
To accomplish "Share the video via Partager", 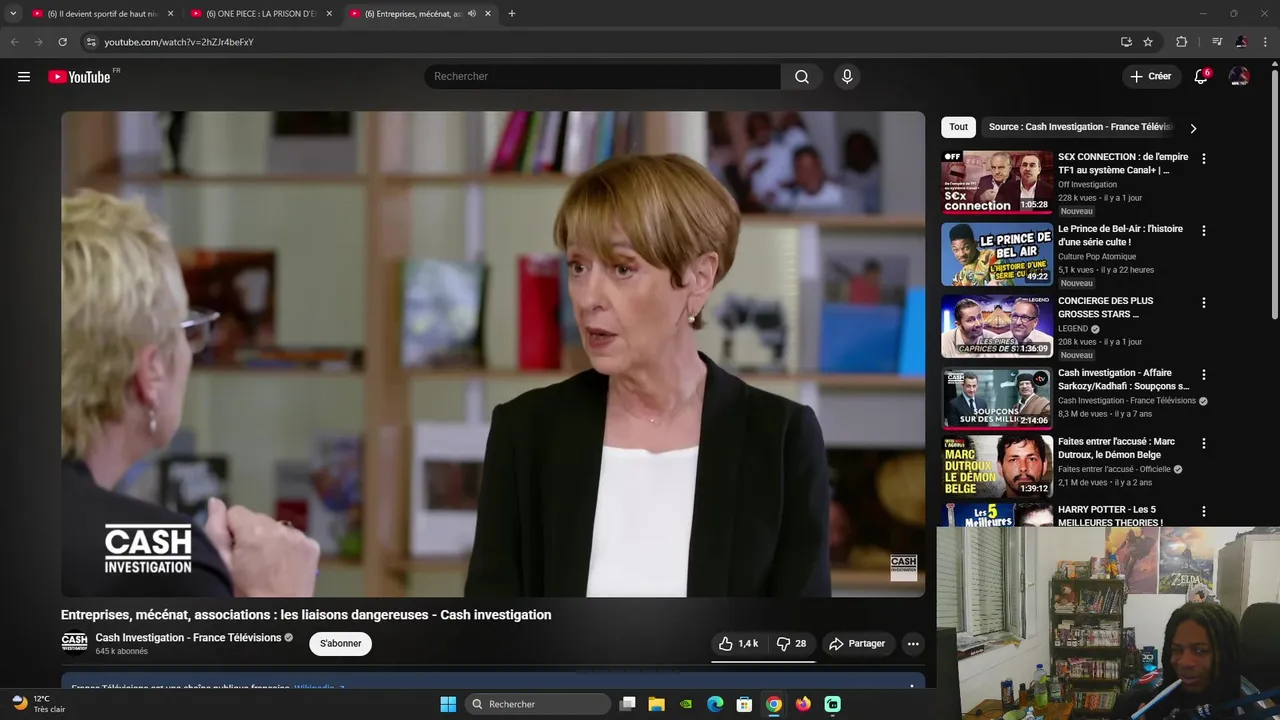I will [x=857, y=644].
